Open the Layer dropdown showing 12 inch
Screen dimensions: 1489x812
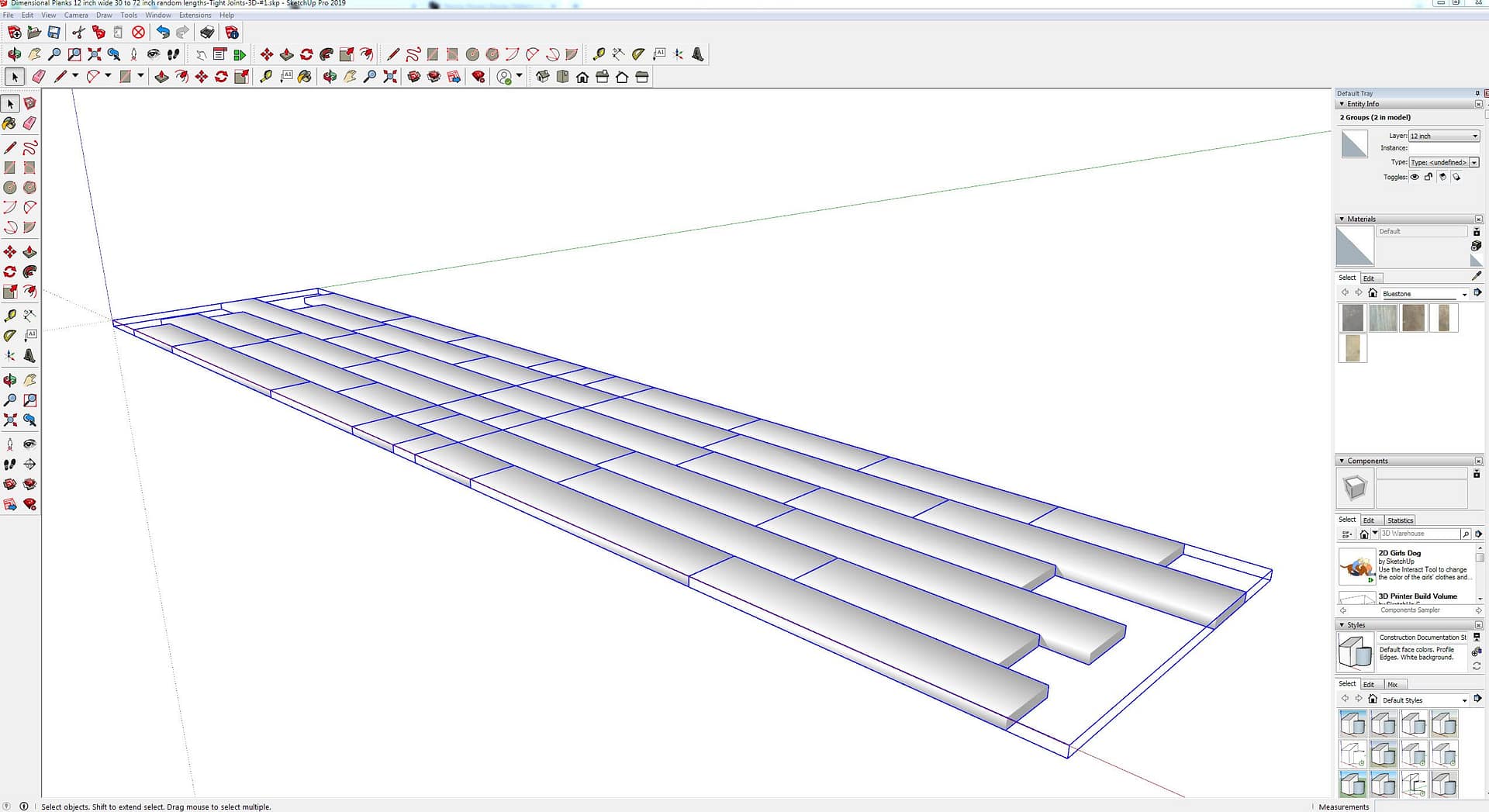click(x=1444, y=136)
